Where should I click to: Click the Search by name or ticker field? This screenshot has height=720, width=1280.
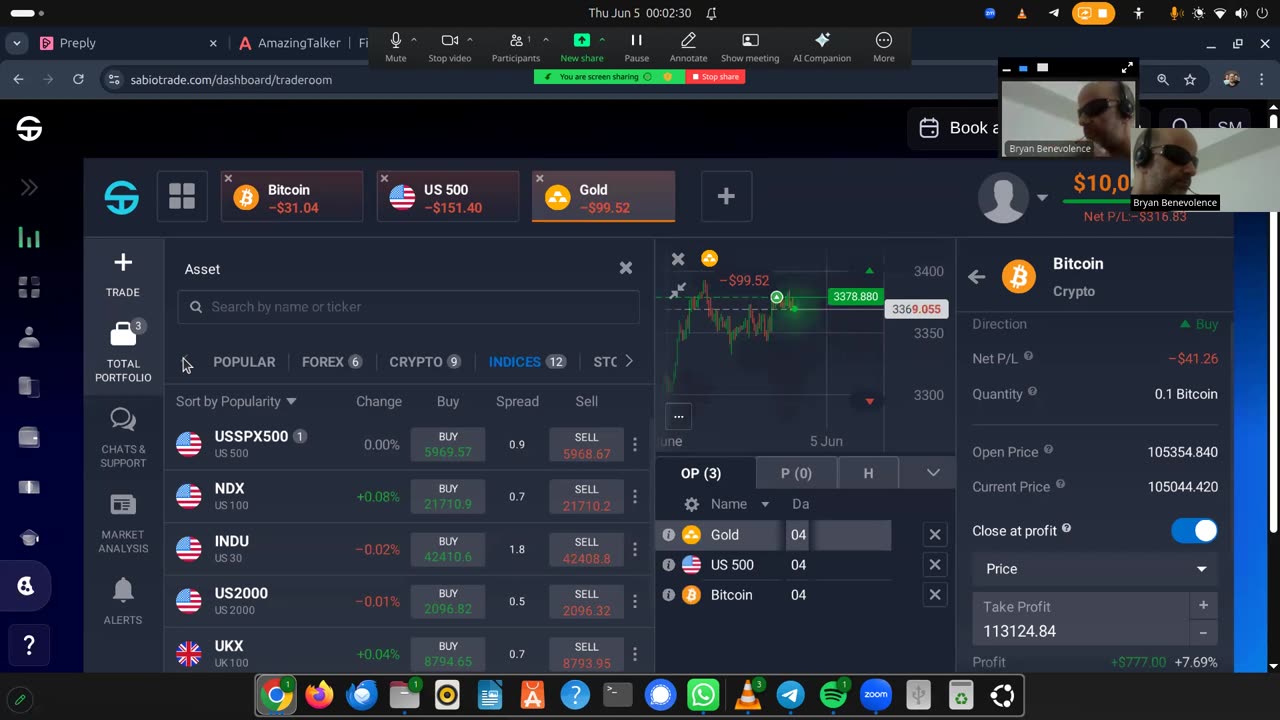(x=408, y=307)
